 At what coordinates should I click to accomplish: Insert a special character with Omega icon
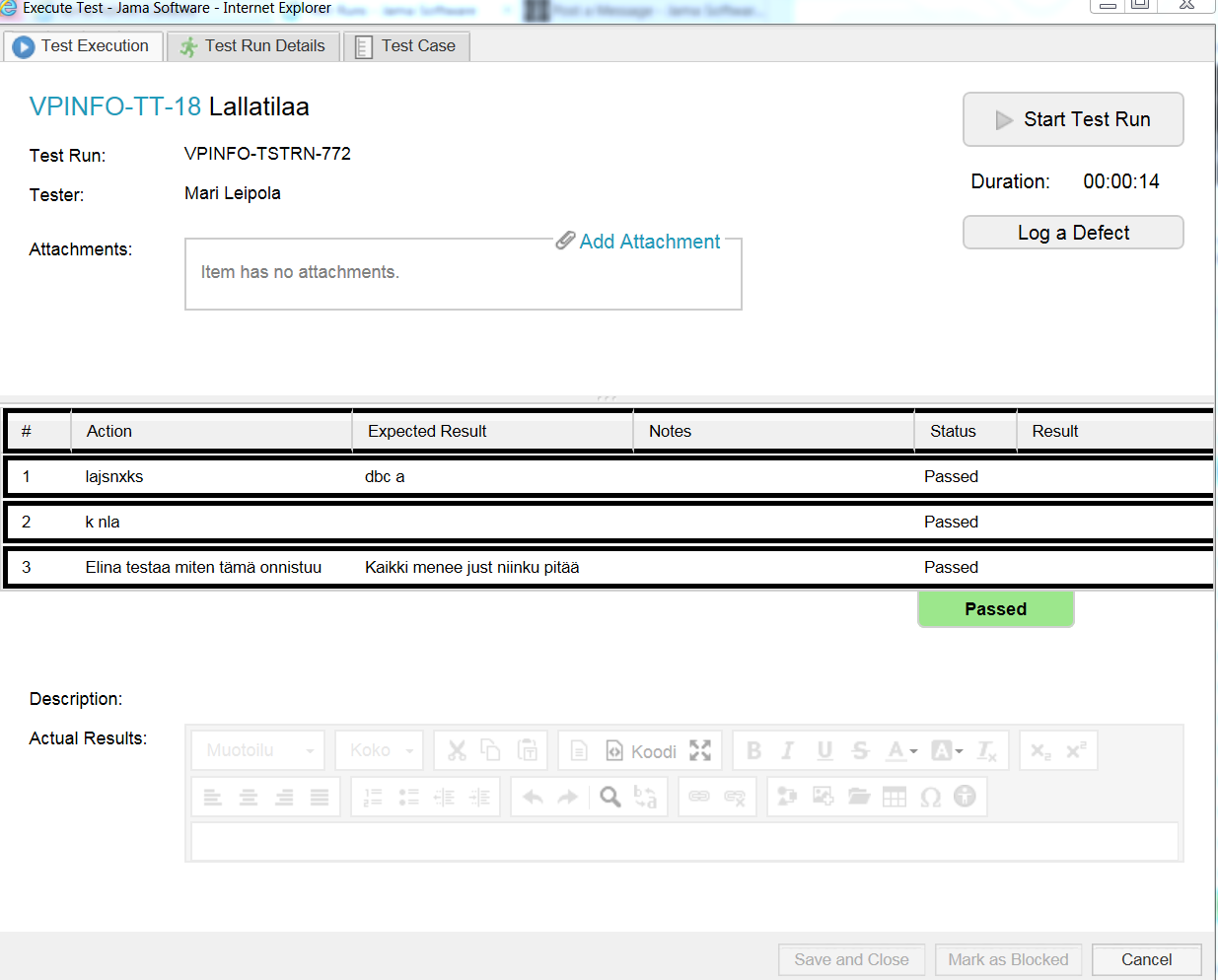930,797
